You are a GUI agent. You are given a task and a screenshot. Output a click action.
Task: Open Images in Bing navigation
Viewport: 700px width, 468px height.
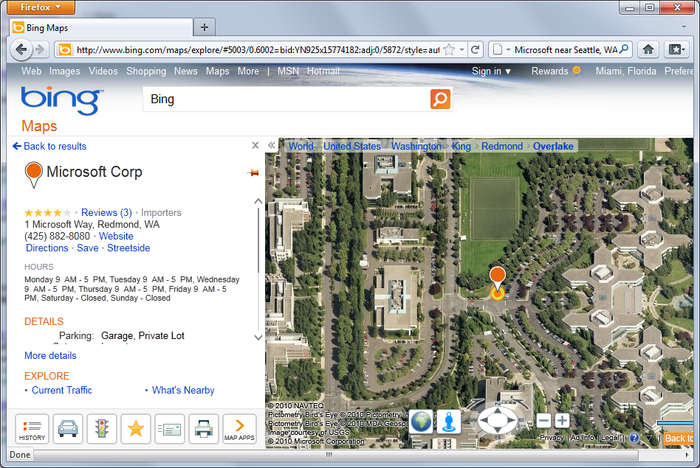click(65, 71)
